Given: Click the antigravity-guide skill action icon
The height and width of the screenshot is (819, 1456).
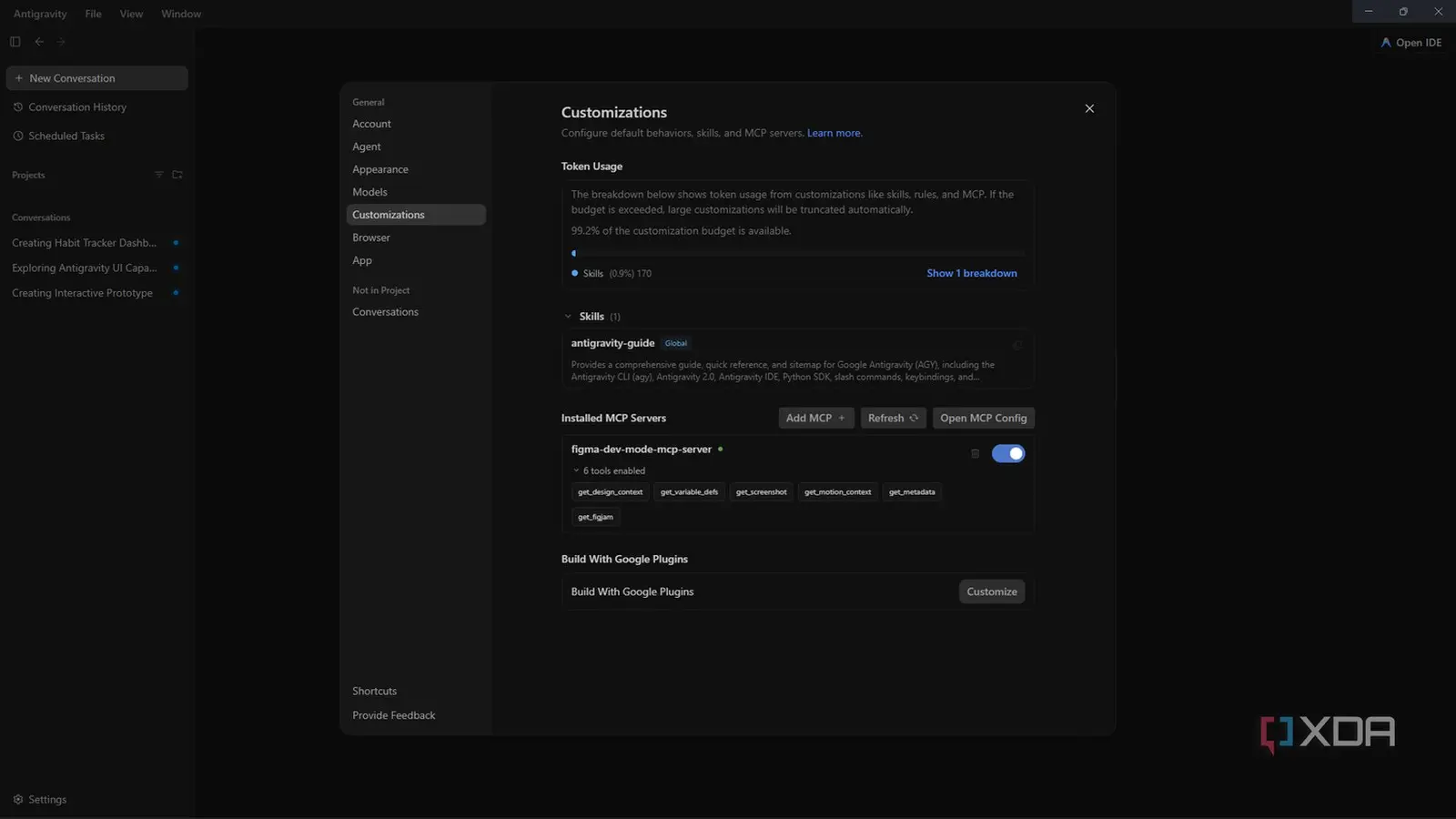Looking at the screenshot, I should pos(1017,345).
